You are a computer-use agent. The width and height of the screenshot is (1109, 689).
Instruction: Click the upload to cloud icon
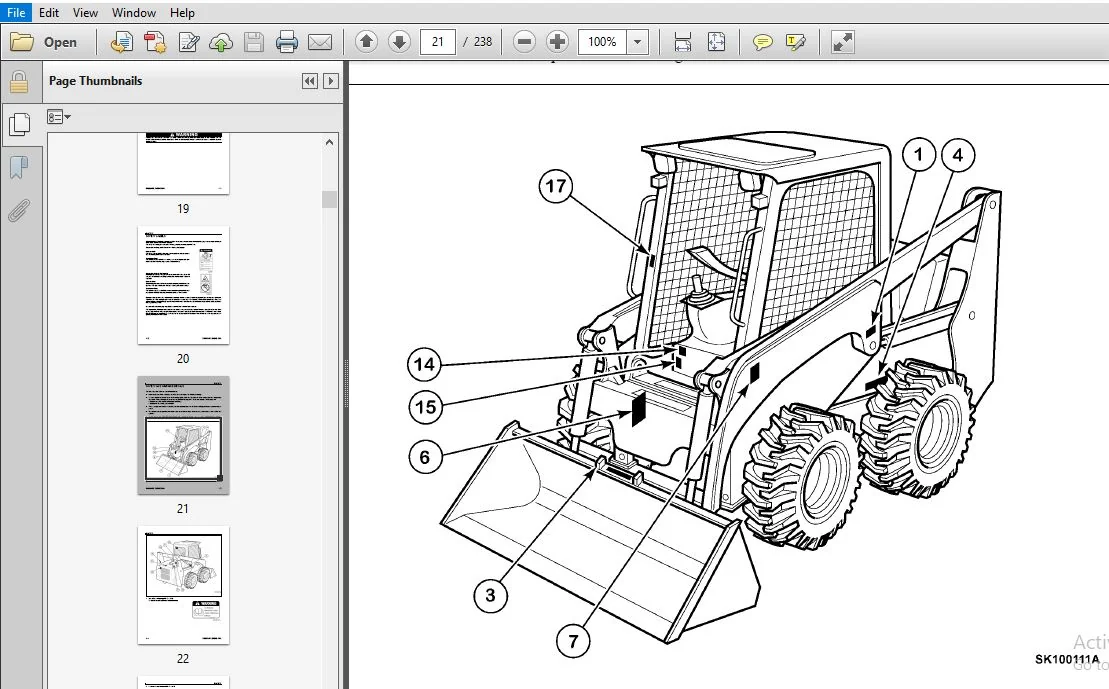221,42
